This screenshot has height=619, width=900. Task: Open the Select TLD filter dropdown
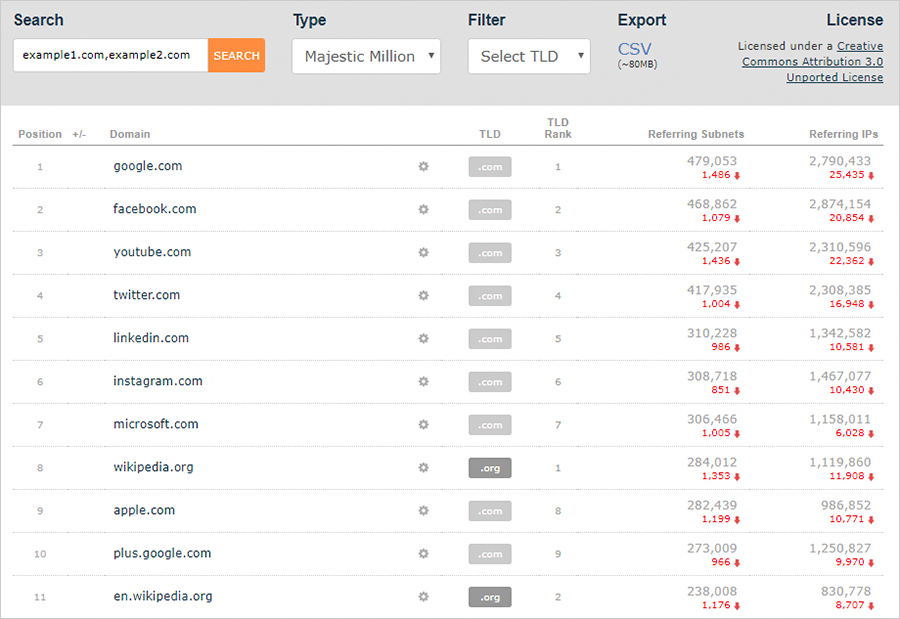(529, 56)
